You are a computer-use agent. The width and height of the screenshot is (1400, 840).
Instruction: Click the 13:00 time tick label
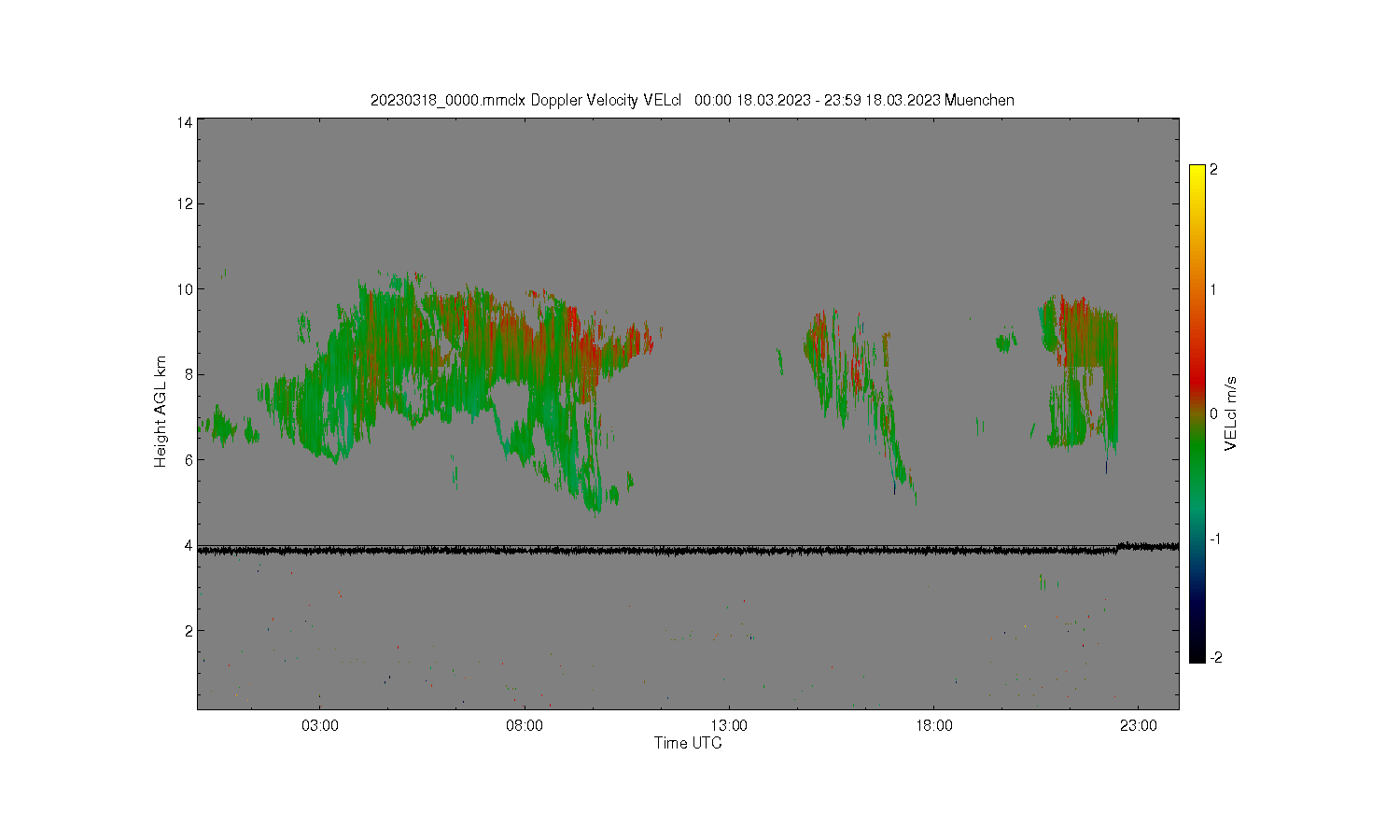click(729, 725)
